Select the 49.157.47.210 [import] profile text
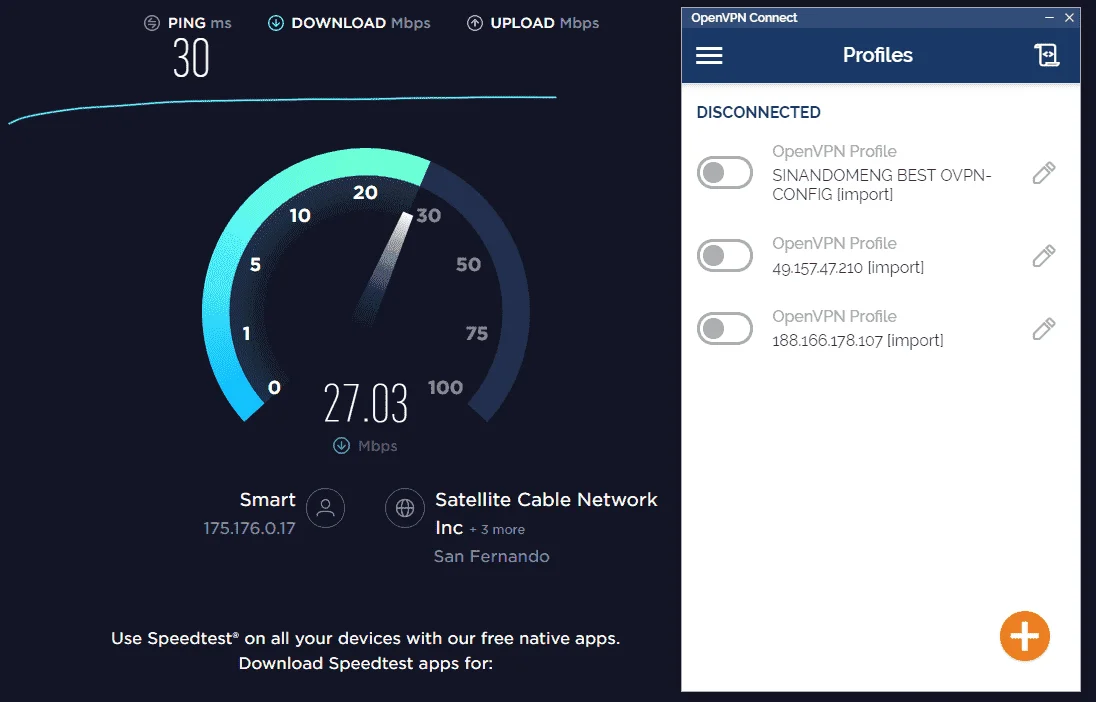The image size is (1096, 702). coord(848,268)
